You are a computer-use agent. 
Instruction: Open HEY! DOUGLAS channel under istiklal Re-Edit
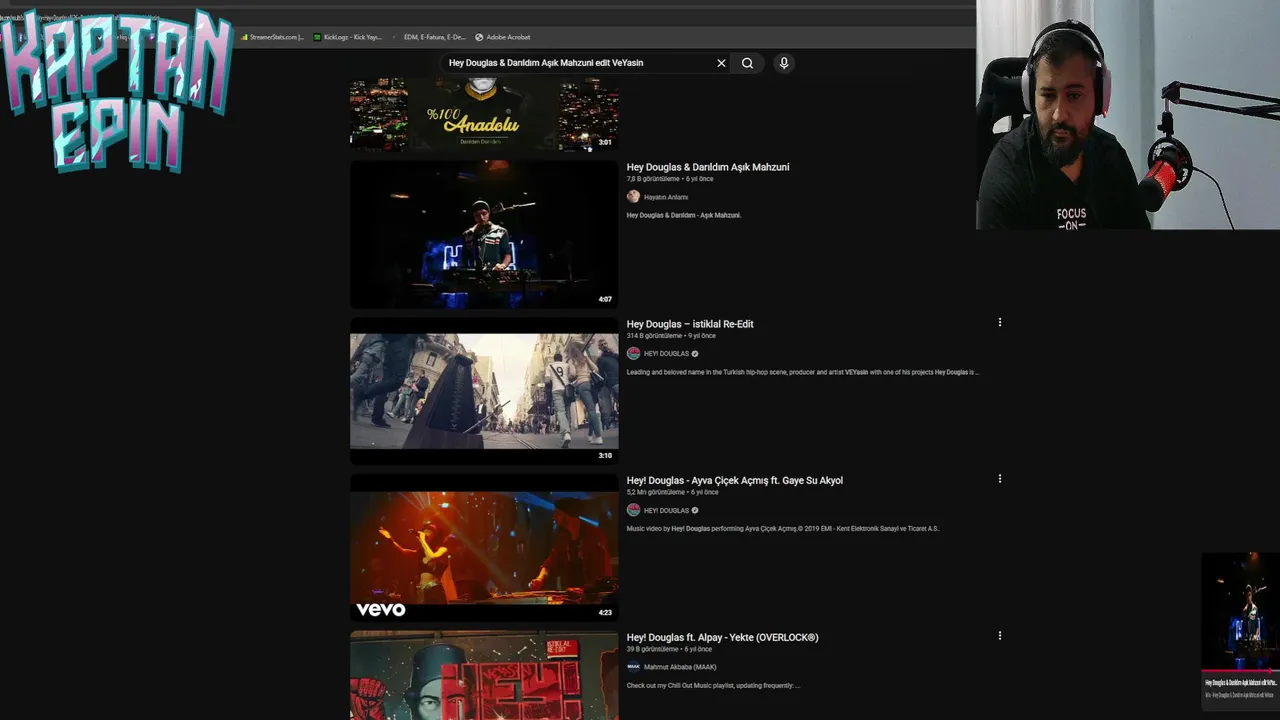[666, 354]
